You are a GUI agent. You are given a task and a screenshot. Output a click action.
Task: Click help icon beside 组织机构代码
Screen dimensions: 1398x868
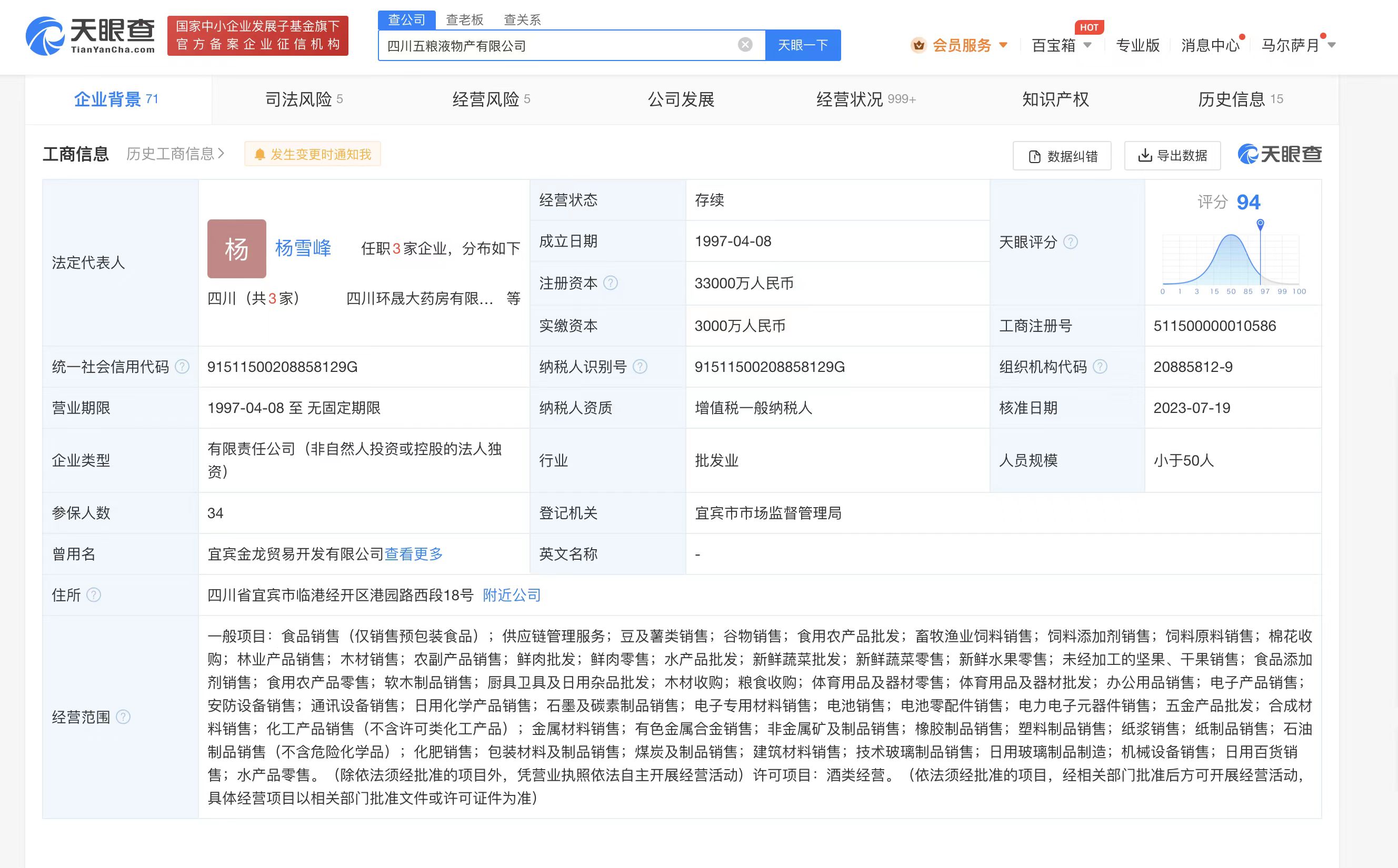pyautogui.click(x=1100, y=366)
